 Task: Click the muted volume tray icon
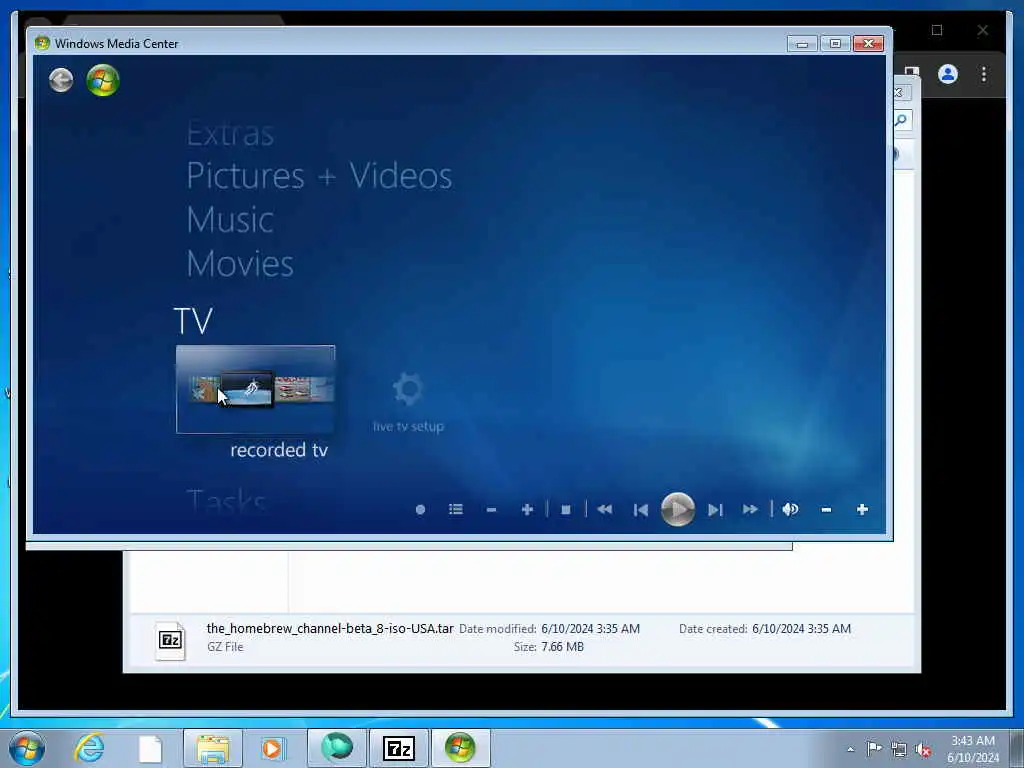click(x=923, y=749)
